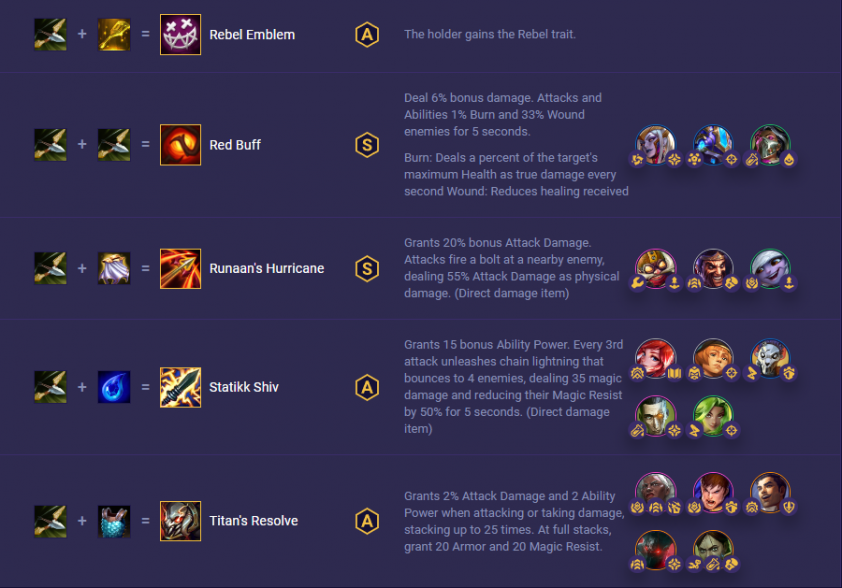Click the S tier badge for Runaan's Hurricane
842x588 pixels.
pos(367,268)
